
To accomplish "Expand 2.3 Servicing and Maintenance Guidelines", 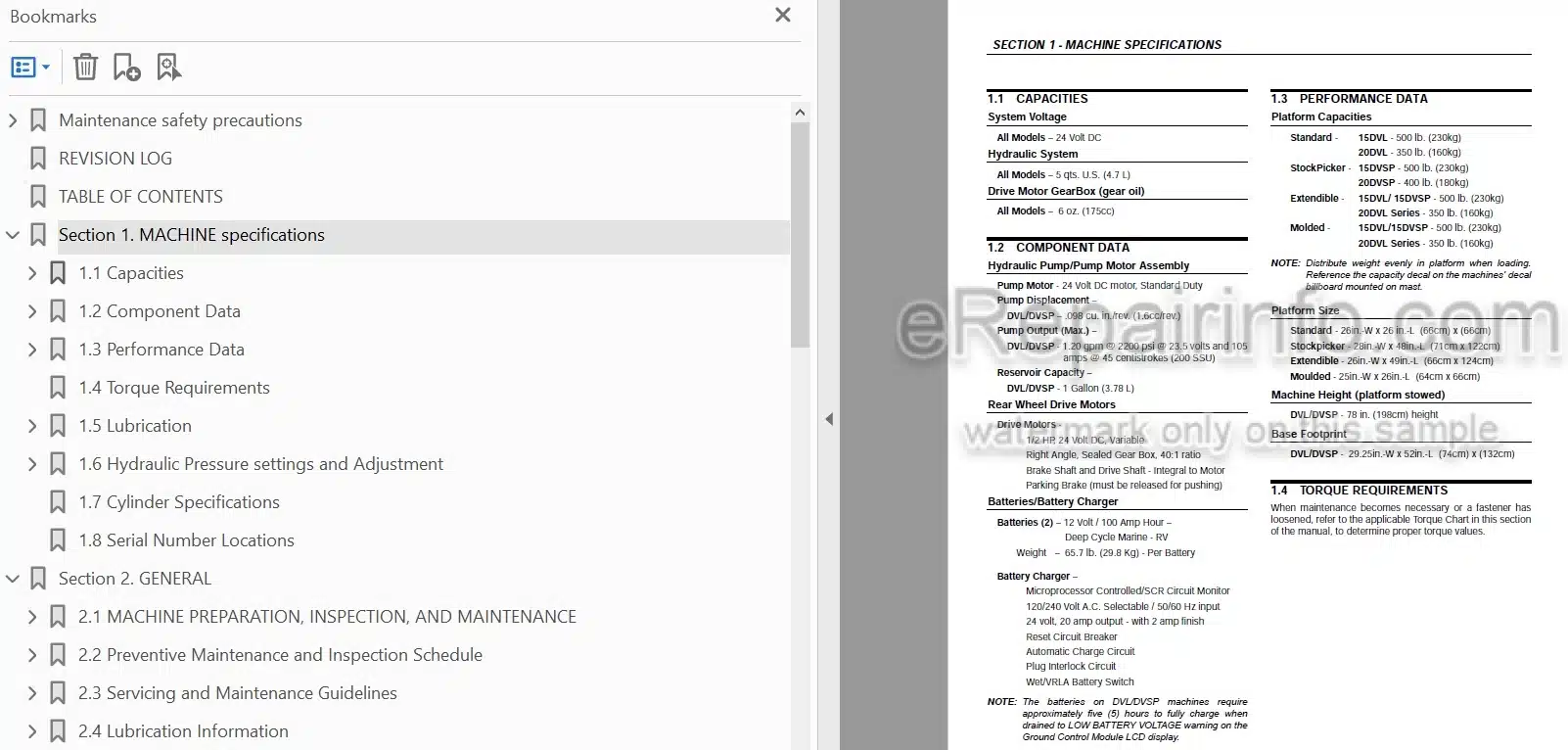I will coord(32,693).
